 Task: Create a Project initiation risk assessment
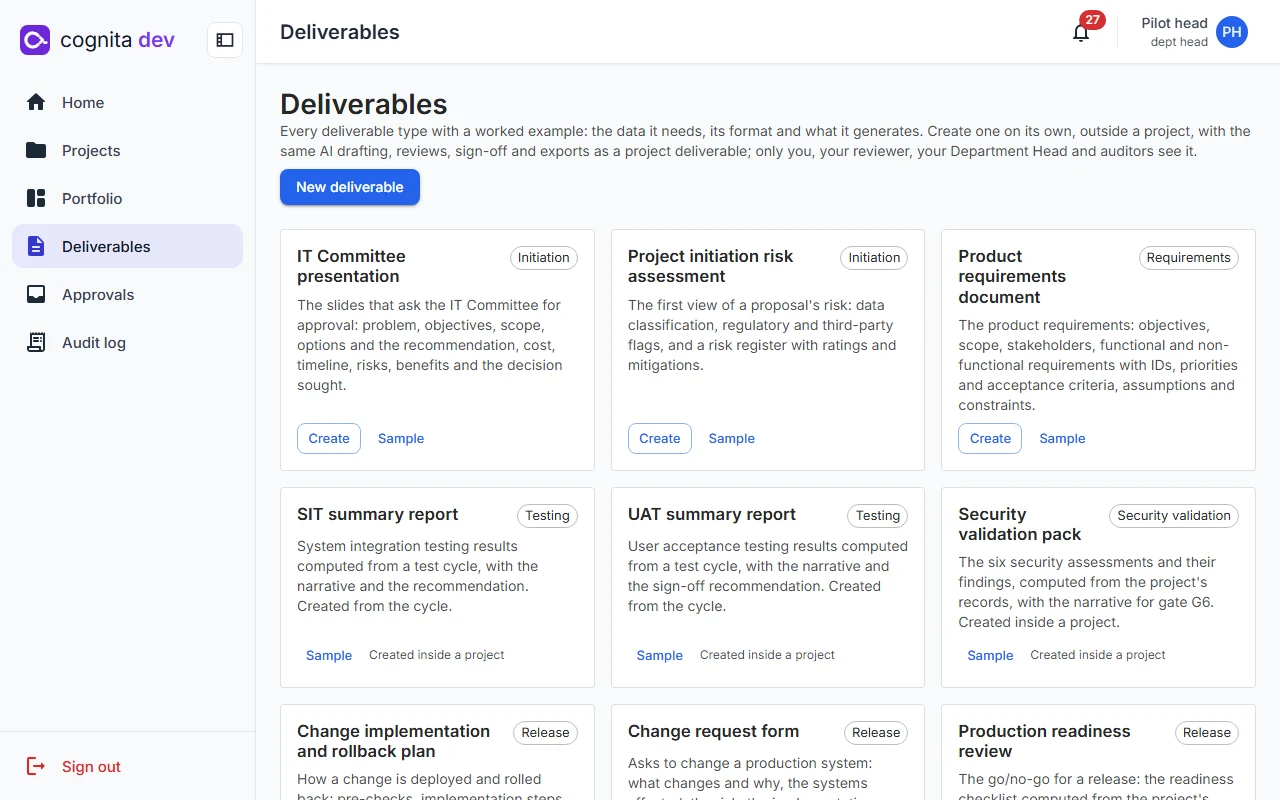point(660,438)
